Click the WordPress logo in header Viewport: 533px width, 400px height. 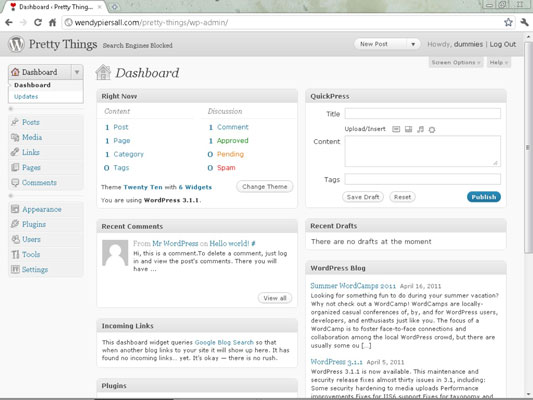point(16,44)
